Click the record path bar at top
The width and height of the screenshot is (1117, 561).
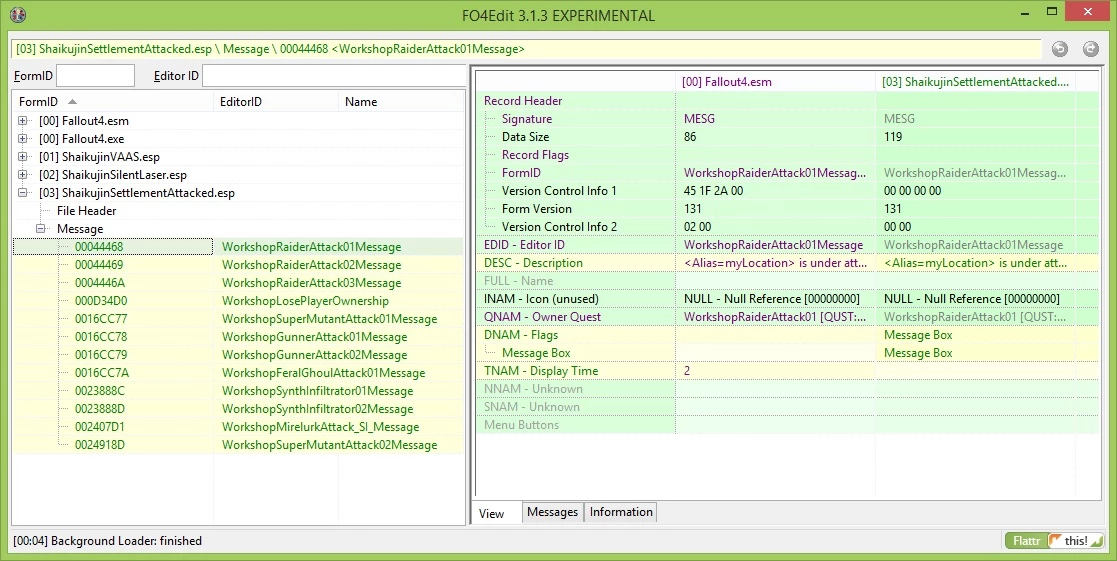tap(526, 49)
